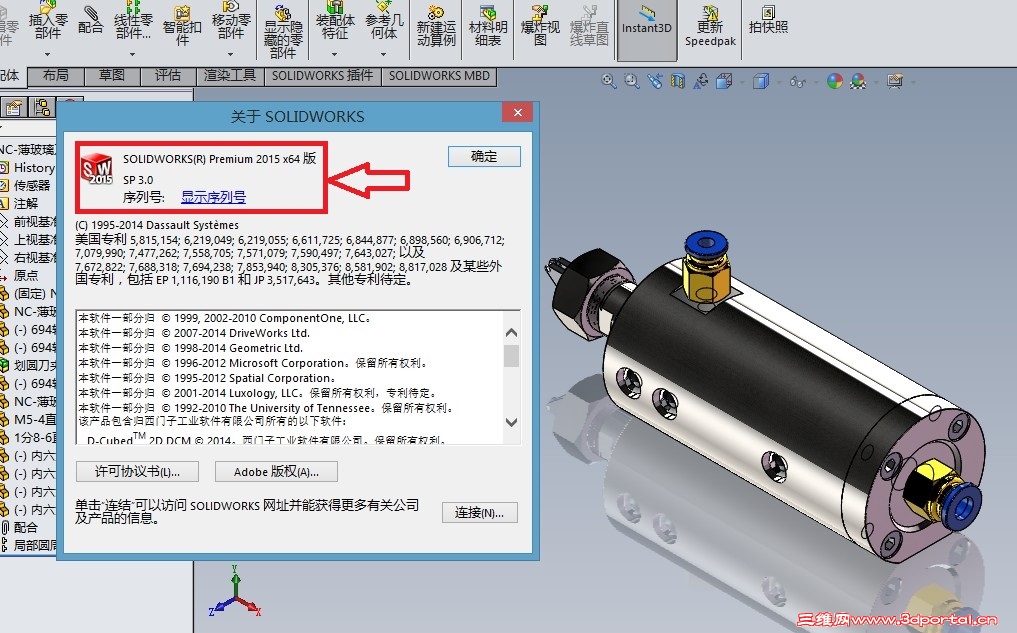Open the View Settings monitor icon
1017x633 pixels.
895,81
